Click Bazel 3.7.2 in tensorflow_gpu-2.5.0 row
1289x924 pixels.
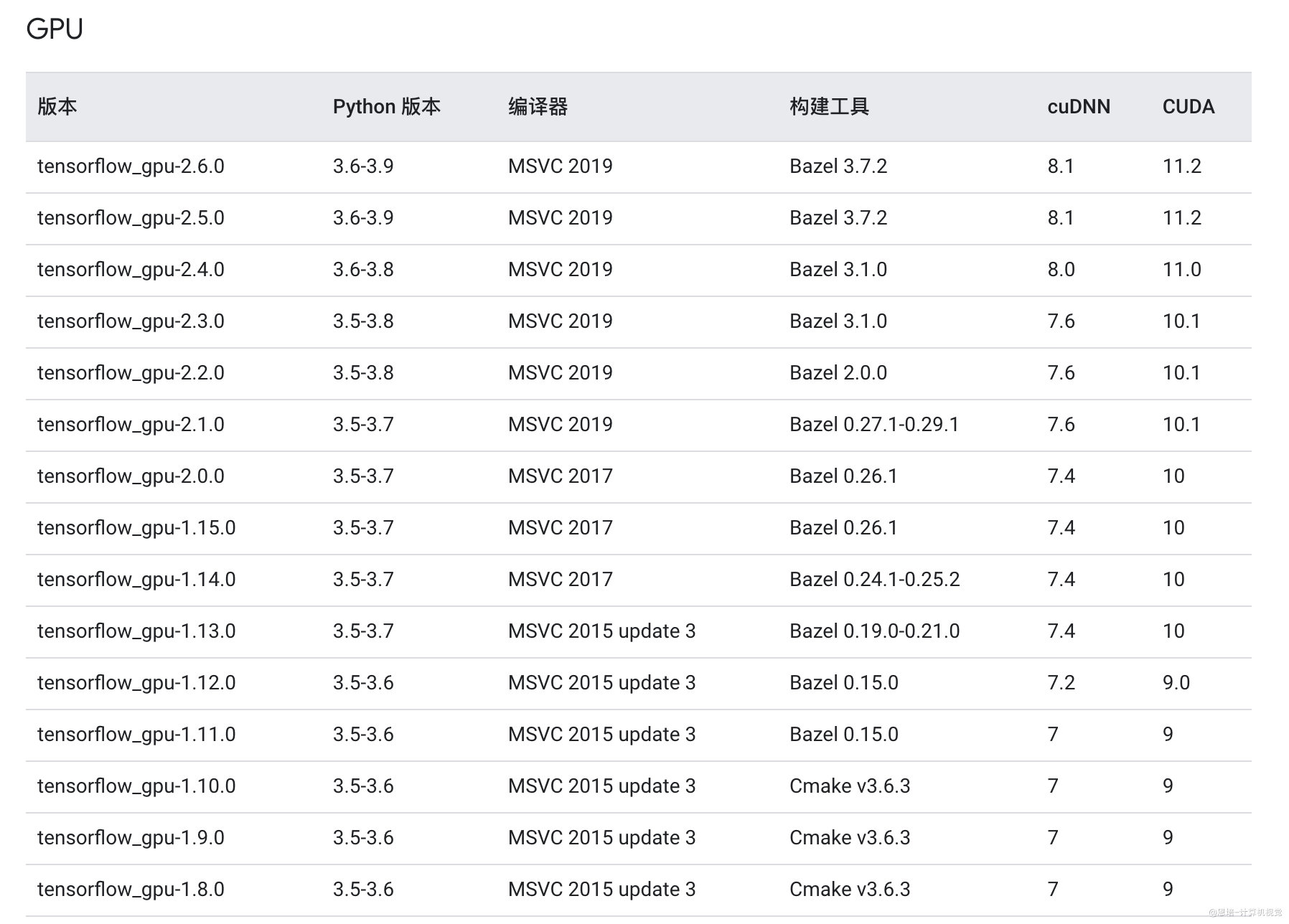(838, 218)
